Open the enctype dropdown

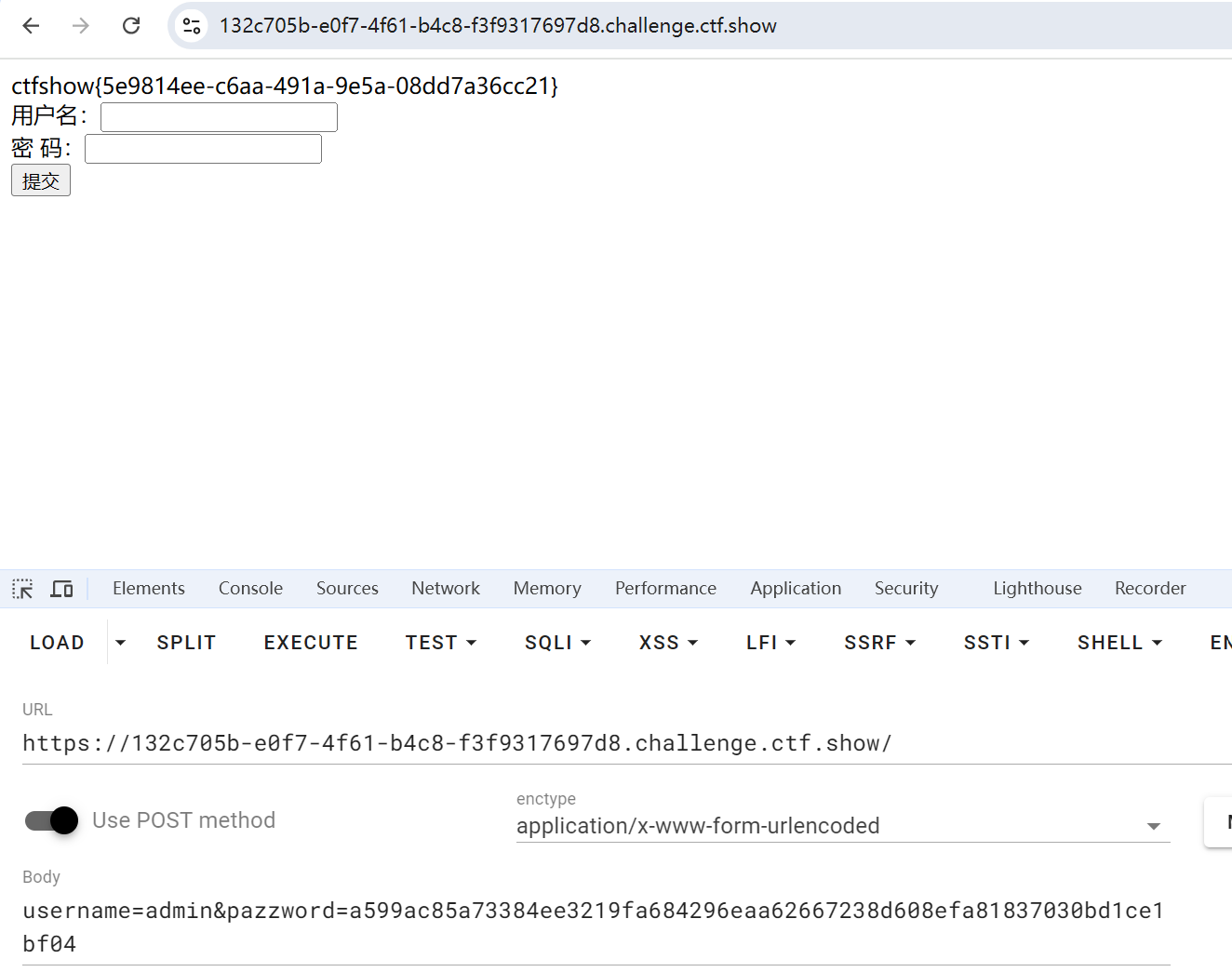tap(1154, 826)
